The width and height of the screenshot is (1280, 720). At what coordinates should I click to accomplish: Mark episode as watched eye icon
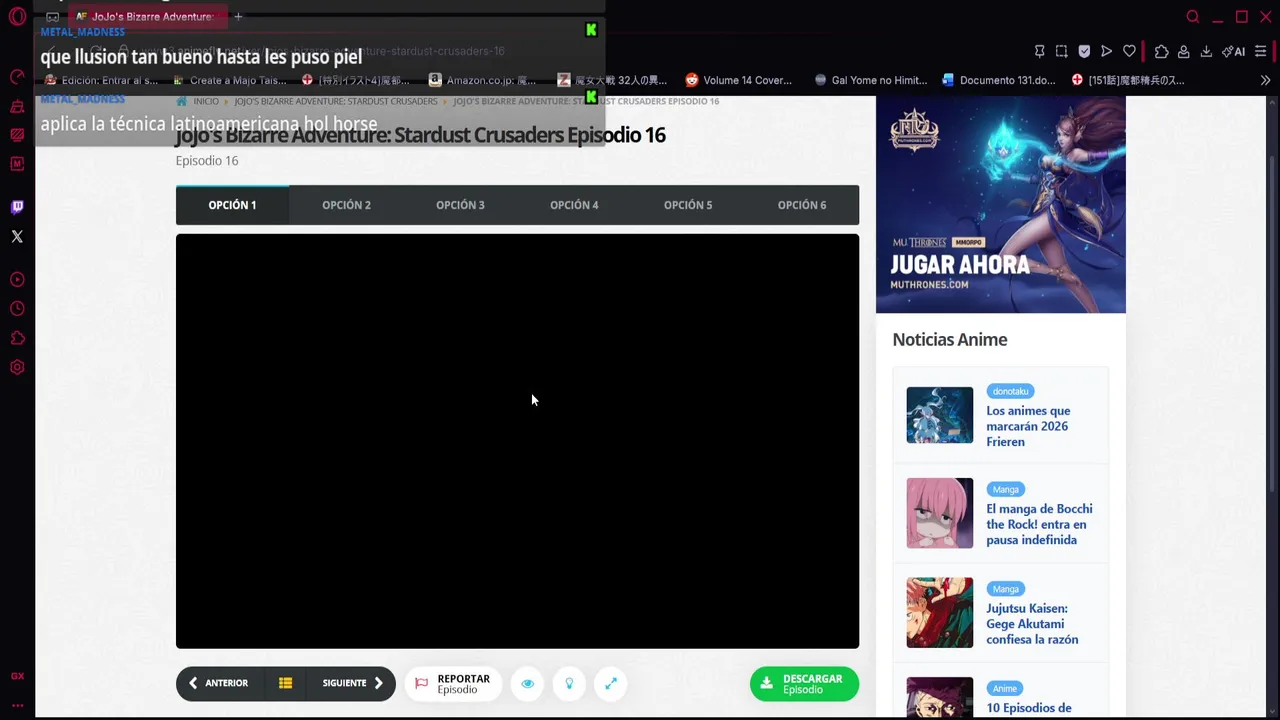pyautogui.click(x=527, y=683)
